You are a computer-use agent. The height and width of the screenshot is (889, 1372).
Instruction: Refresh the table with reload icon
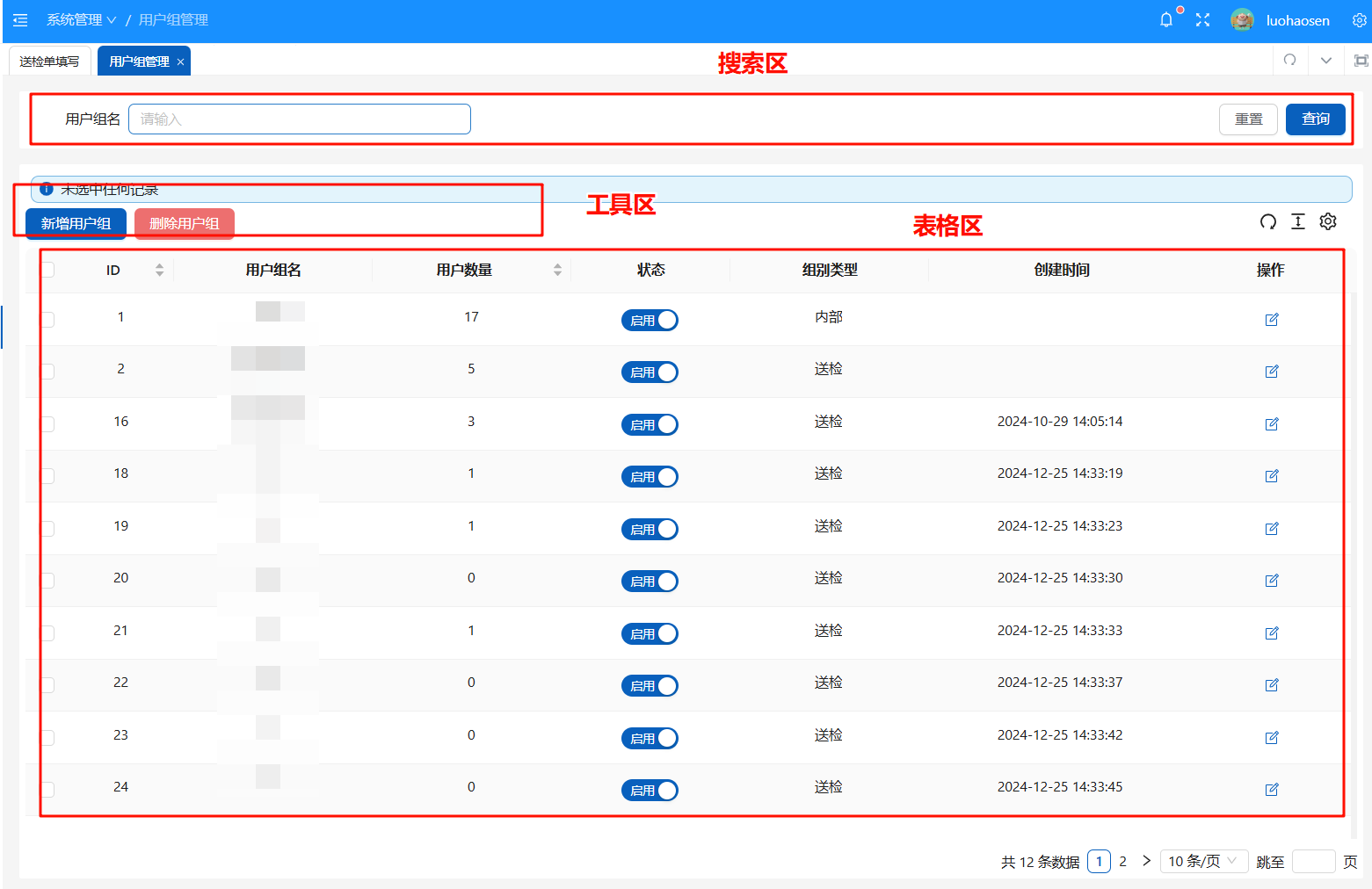[1267, 221]
